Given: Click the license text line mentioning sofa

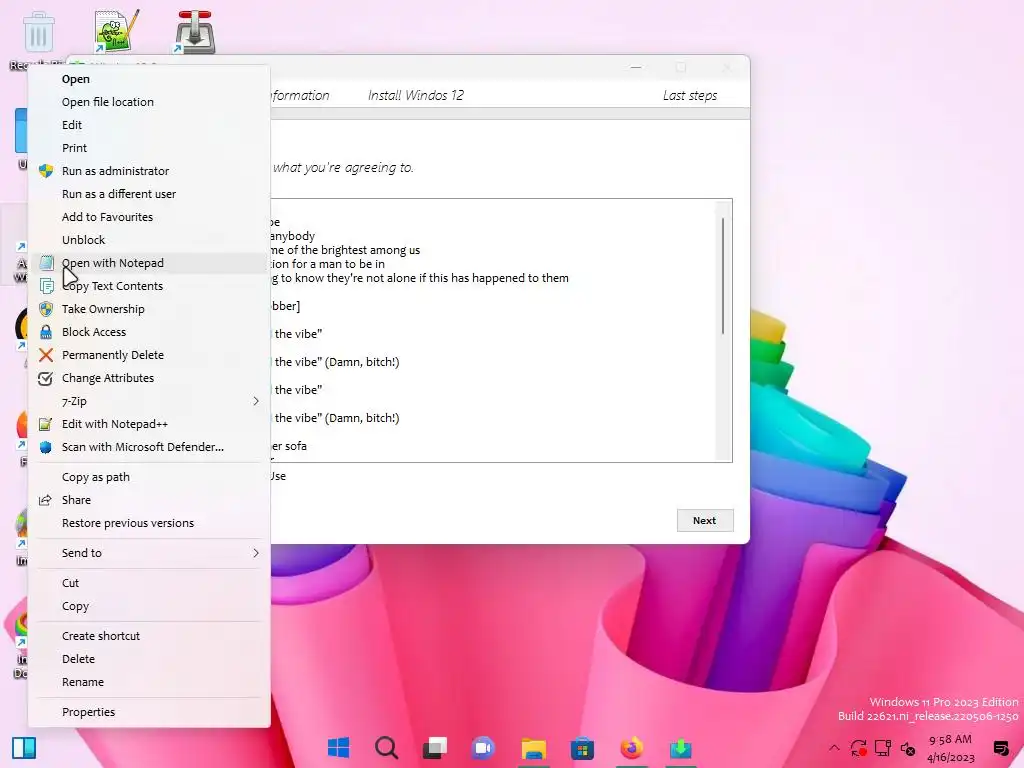Looking at the screenshot, I should tap(289, 446).
